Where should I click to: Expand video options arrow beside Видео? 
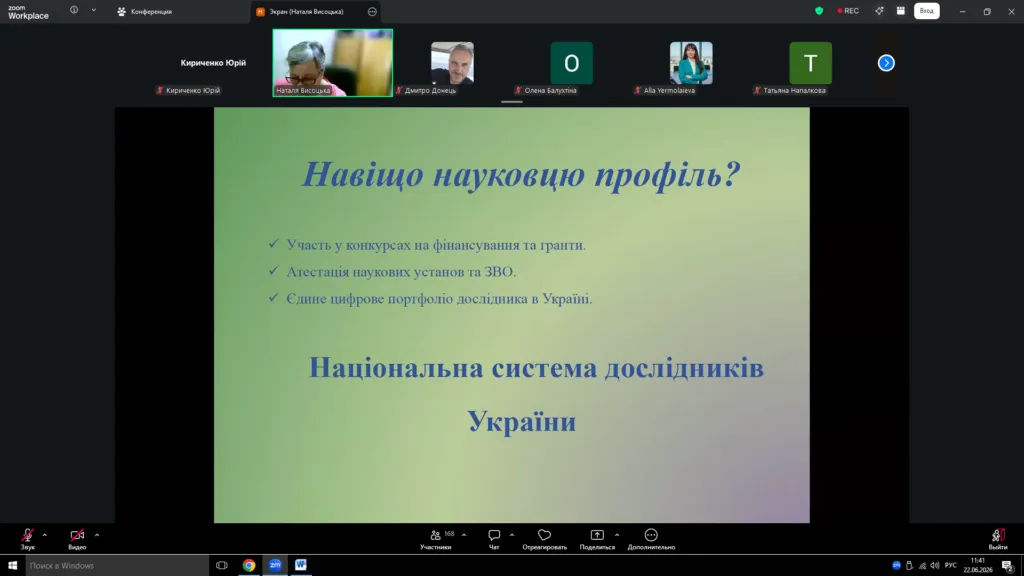click(x=97, y=535)
